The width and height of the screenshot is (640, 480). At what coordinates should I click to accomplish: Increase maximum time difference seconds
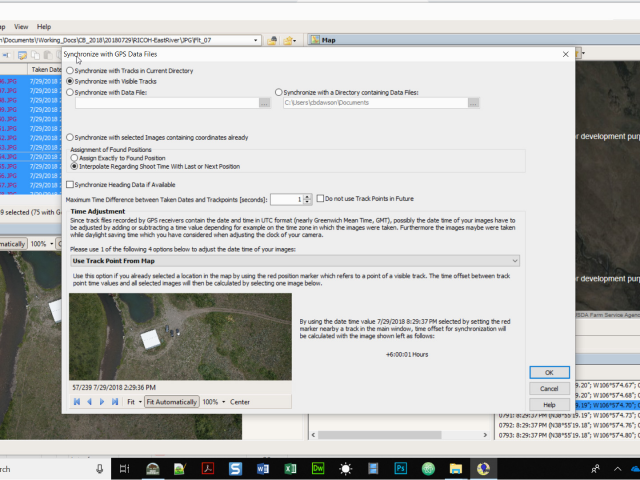click(x=307, y=196)
